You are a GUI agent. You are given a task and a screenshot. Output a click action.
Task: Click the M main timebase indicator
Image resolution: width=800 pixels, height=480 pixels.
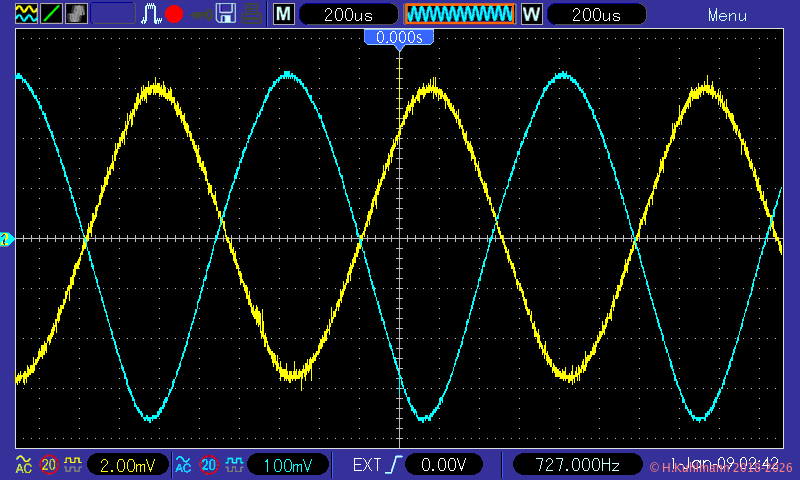284,14
